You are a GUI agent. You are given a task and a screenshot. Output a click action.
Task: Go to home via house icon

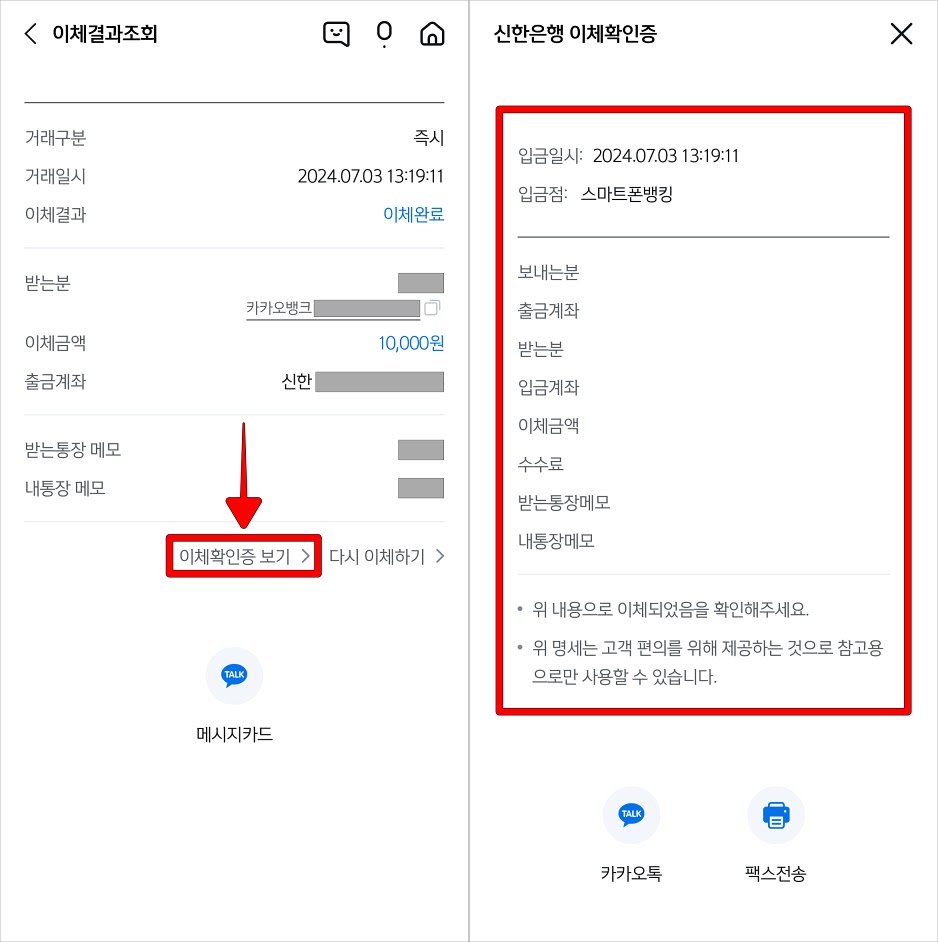432,34
